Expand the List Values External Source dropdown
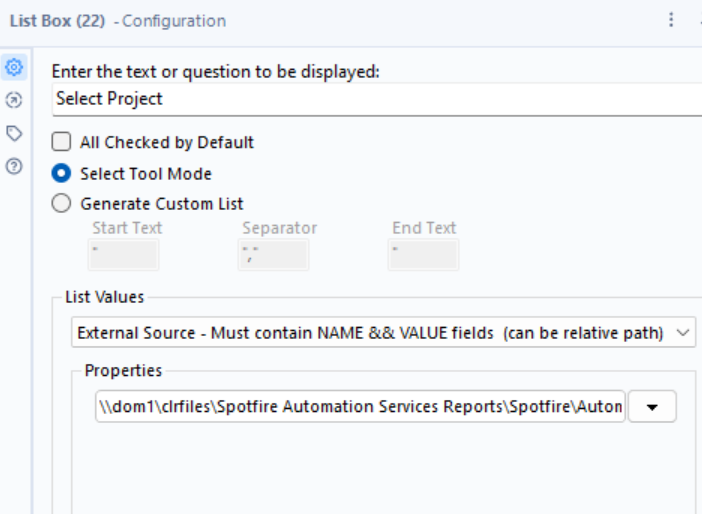The width and height of the screenshot is (702, 514). point(383,333)
